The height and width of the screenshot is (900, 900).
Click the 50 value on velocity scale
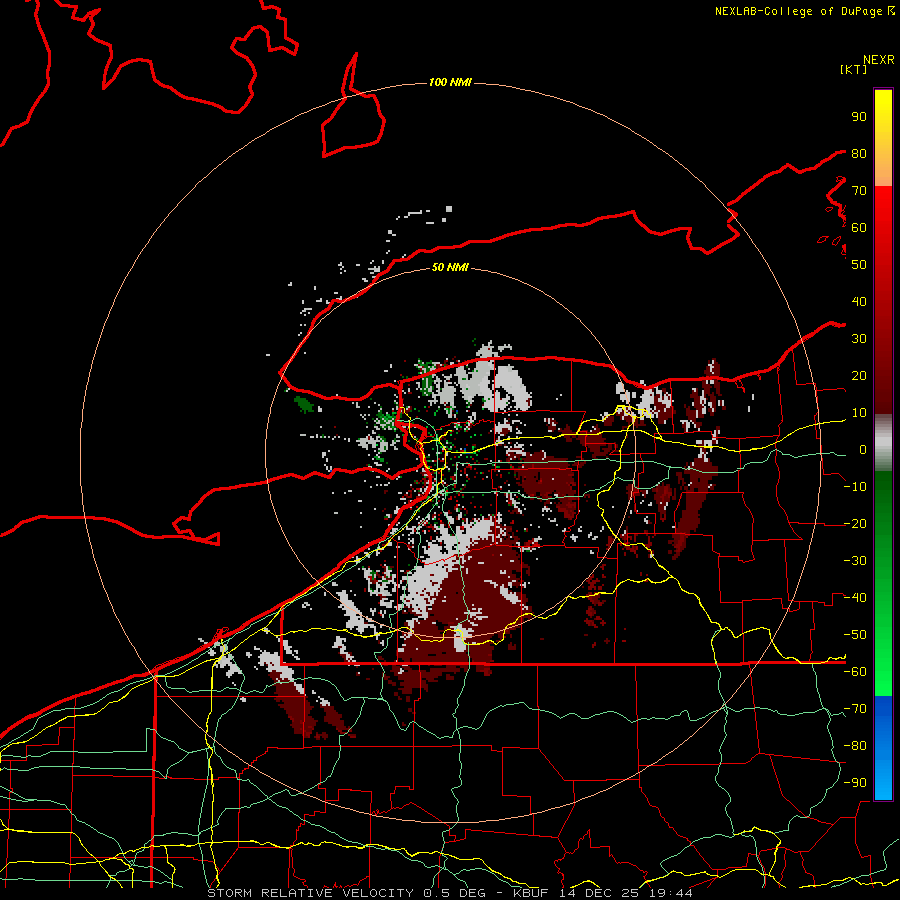(x=859, y=265)
